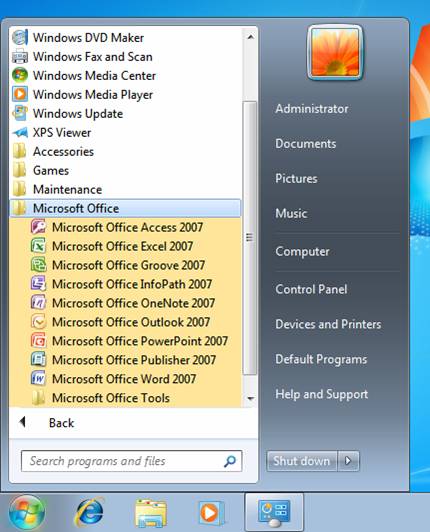Screen dimensions: 430x532
Task: Open Documents from the Start menu
Action: (x=305, y=144)
